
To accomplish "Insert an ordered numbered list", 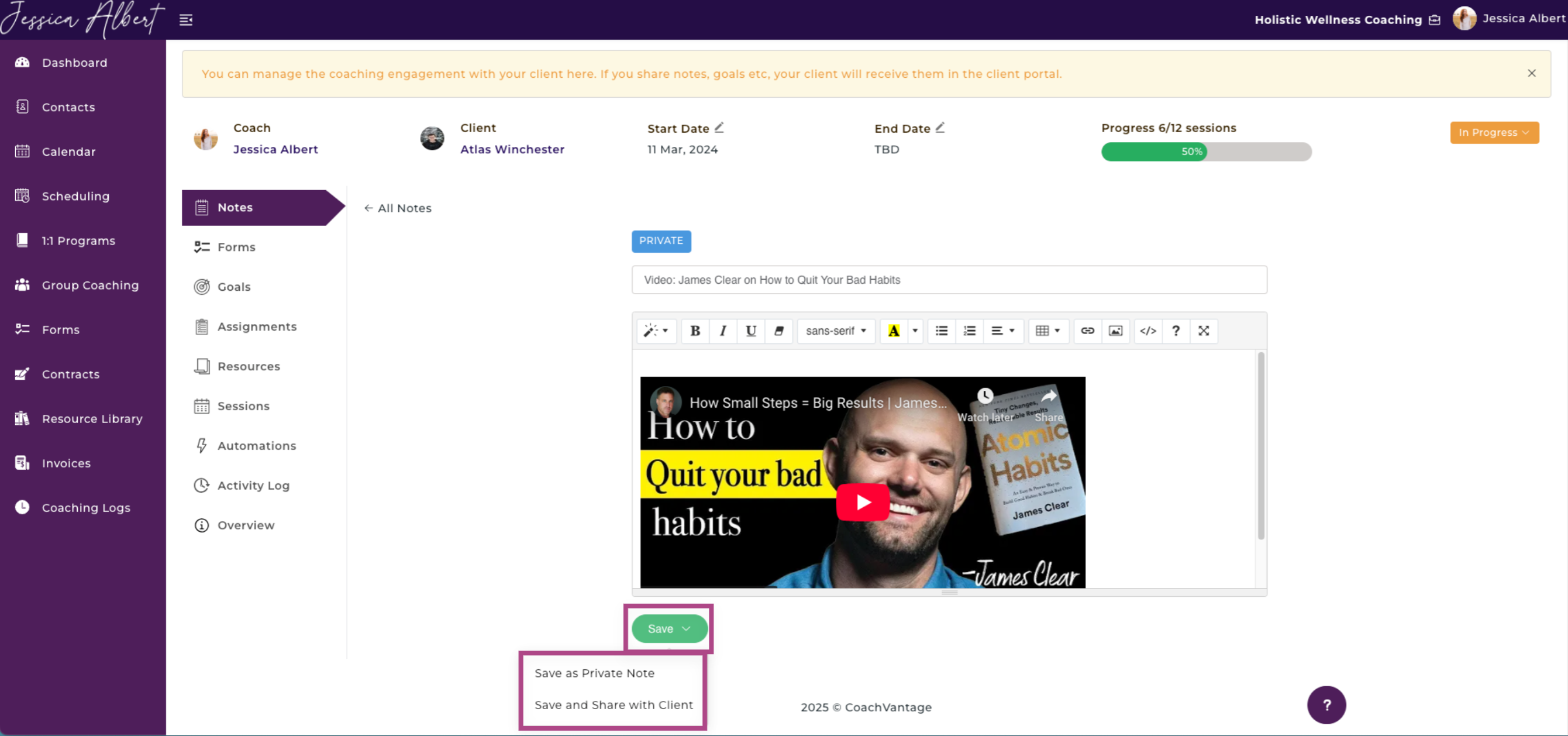I will pyautogui.click(x=969, y=331).
